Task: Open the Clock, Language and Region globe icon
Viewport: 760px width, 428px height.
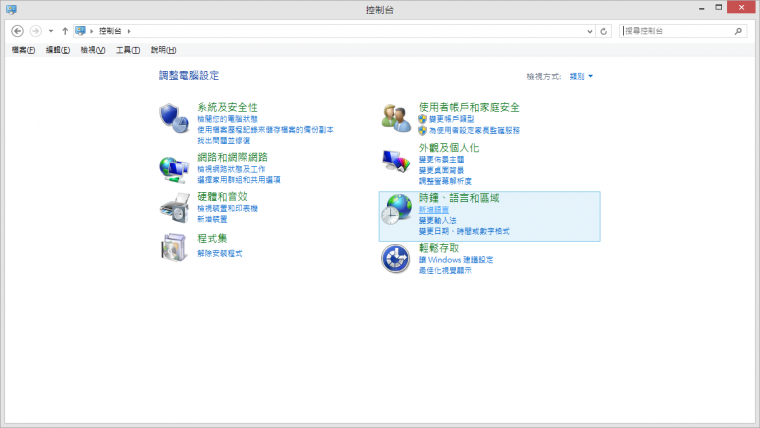Action: coord(396,209)
